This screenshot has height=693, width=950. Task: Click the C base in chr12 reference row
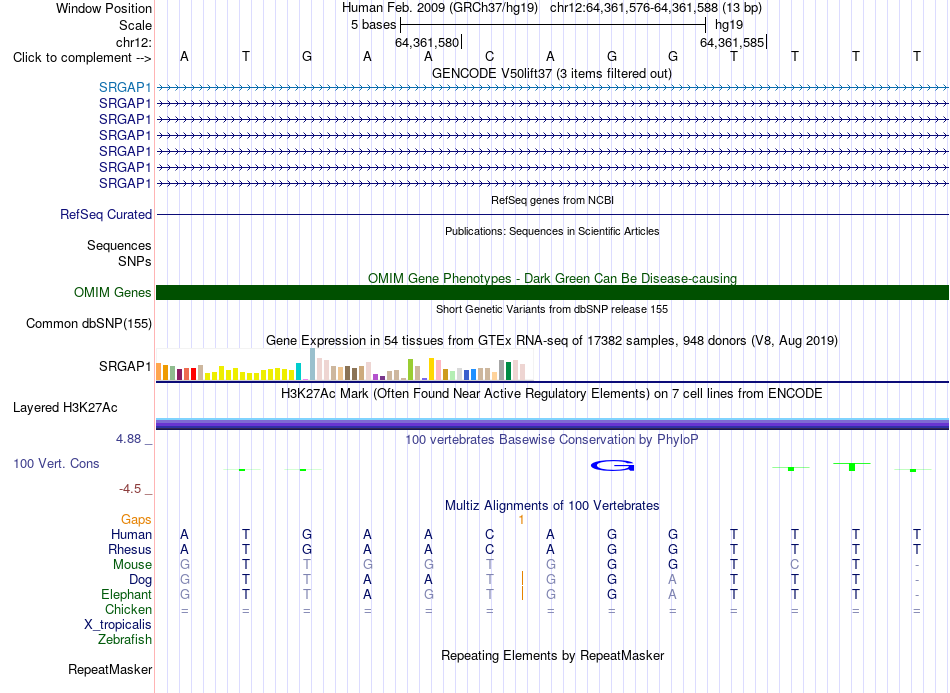point(490,56)
